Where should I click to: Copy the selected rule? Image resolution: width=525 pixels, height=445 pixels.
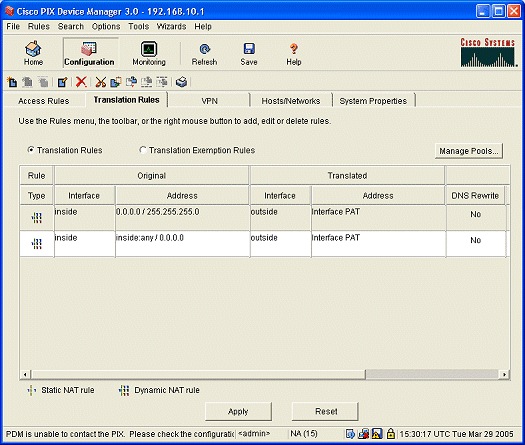(116, 82)
